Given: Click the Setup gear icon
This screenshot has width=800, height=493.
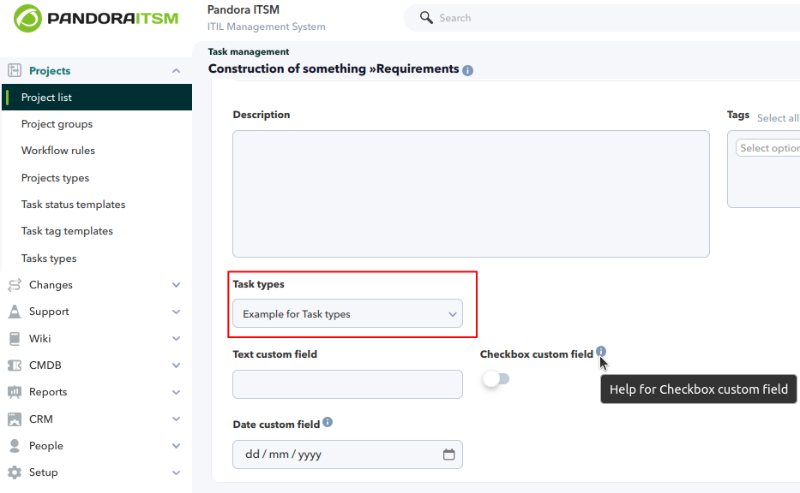Looking at the screenshot, I should click(x=15, y=472).
